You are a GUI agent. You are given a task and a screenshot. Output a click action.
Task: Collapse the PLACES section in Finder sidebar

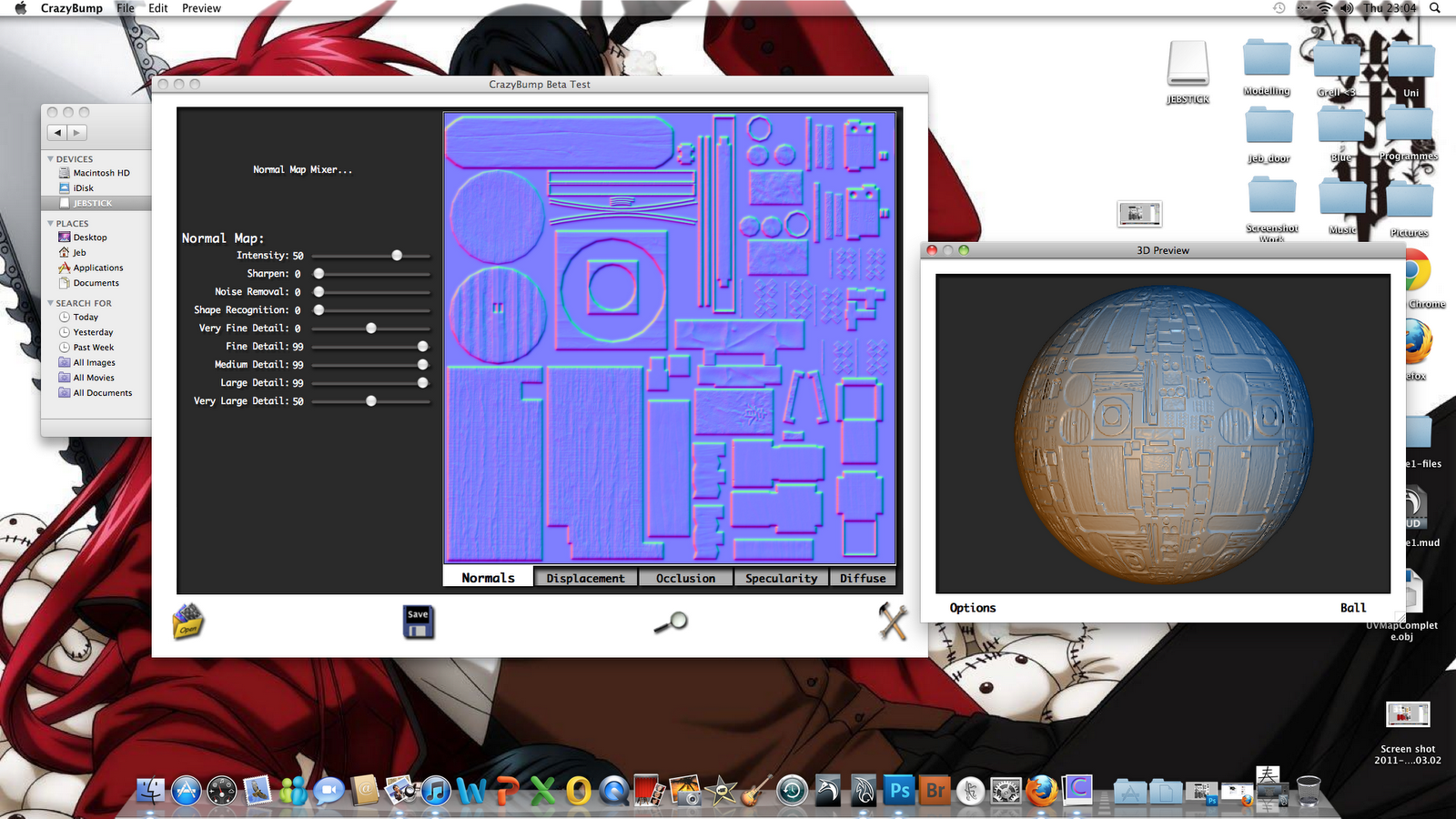point(50,224)
